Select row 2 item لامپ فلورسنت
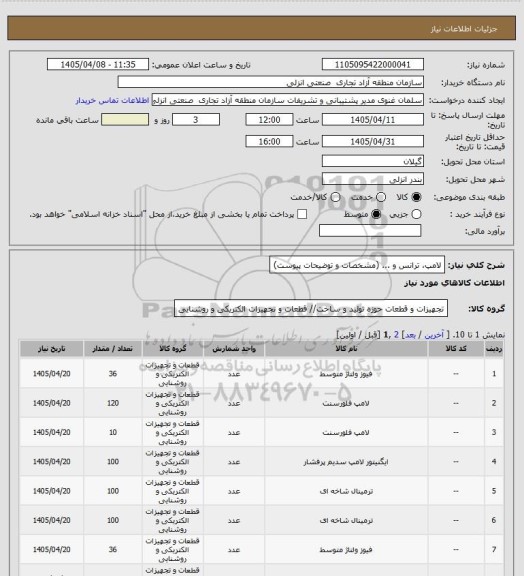Screen dimensions: 524x576 346,403
